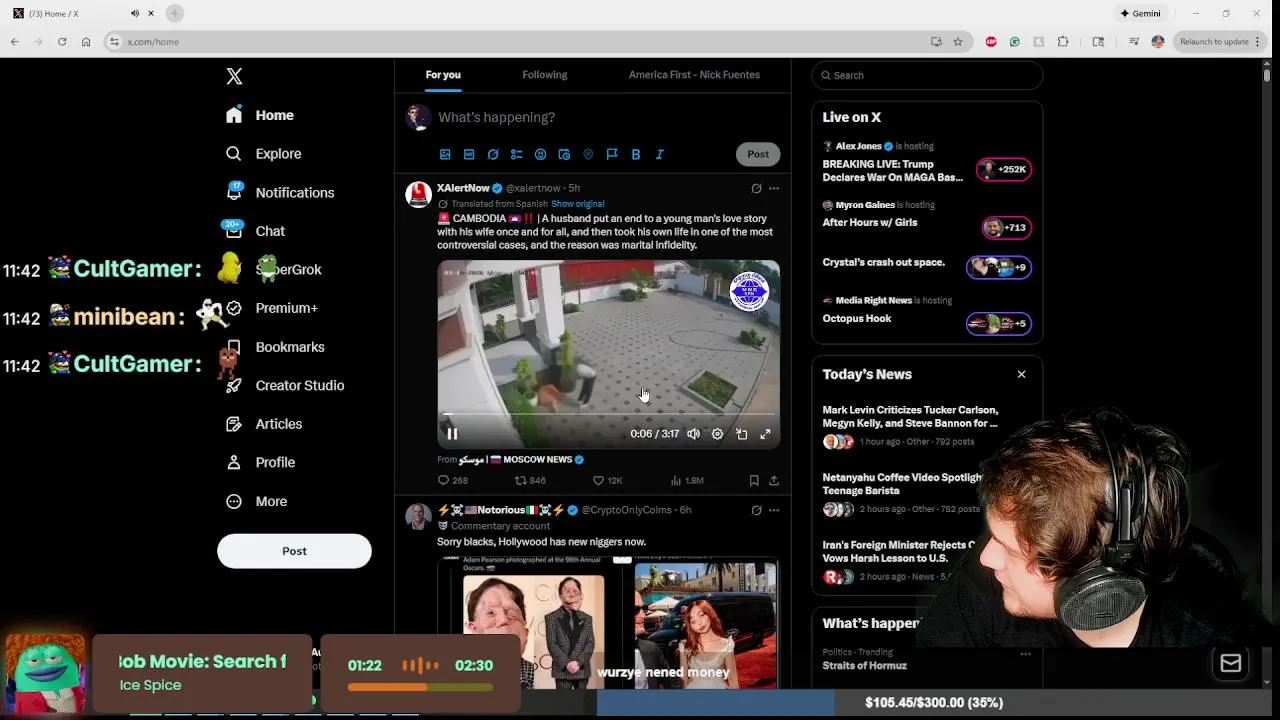This screenshot has height=720, width=1280.
Task: Open XAlertNow profile avatar
Action: click(418, 194)
